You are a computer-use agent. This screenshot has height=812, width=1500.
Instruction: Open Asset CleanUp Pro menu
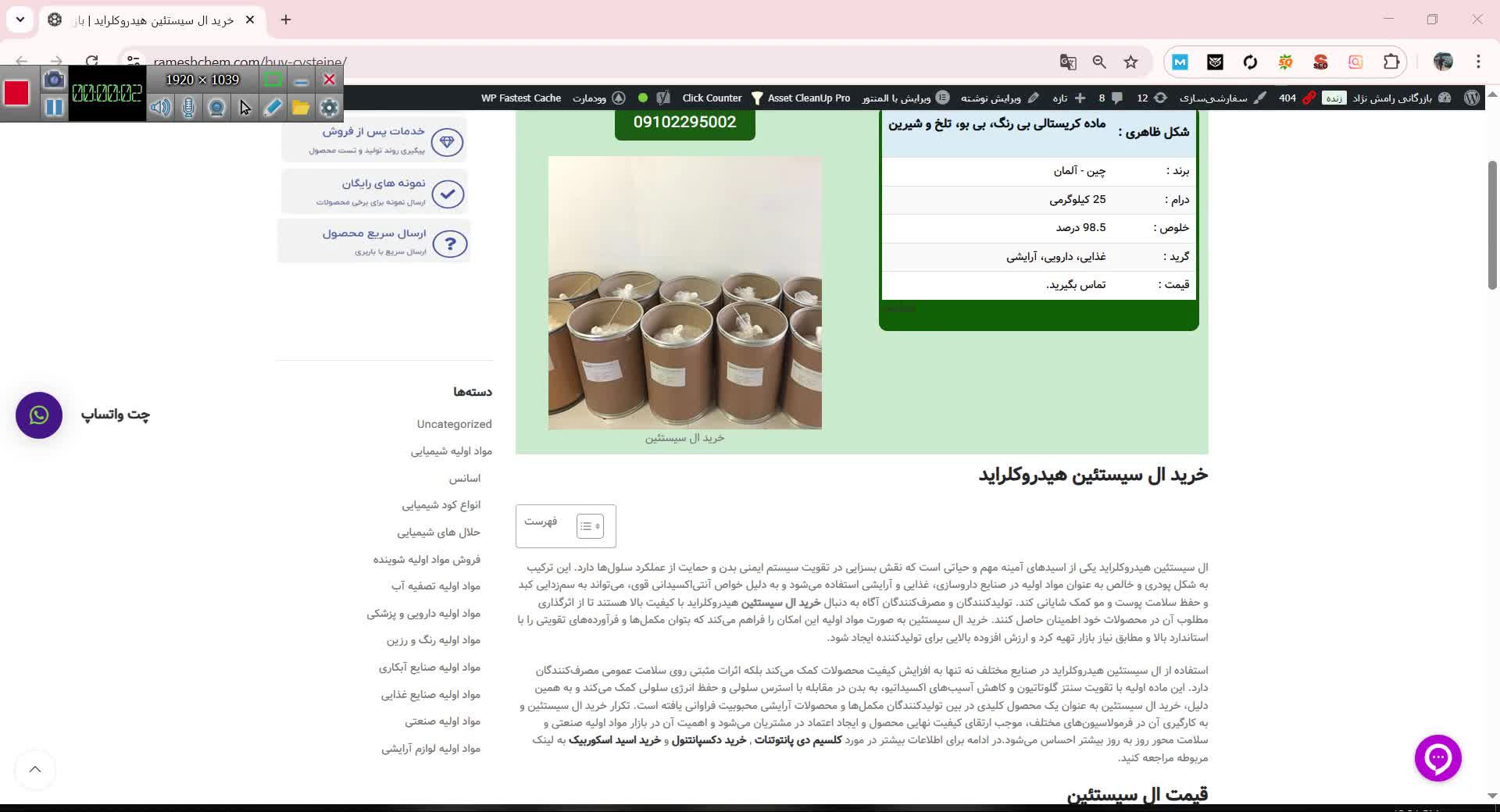[801, 98]
